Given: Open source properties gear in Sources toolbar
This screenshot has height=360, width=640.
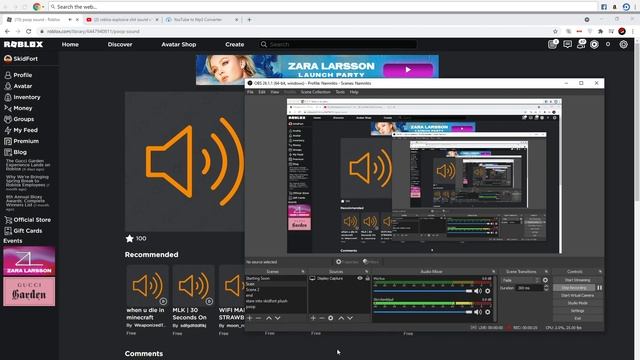Looking at the screenshot, I should [x=331, y=318].
